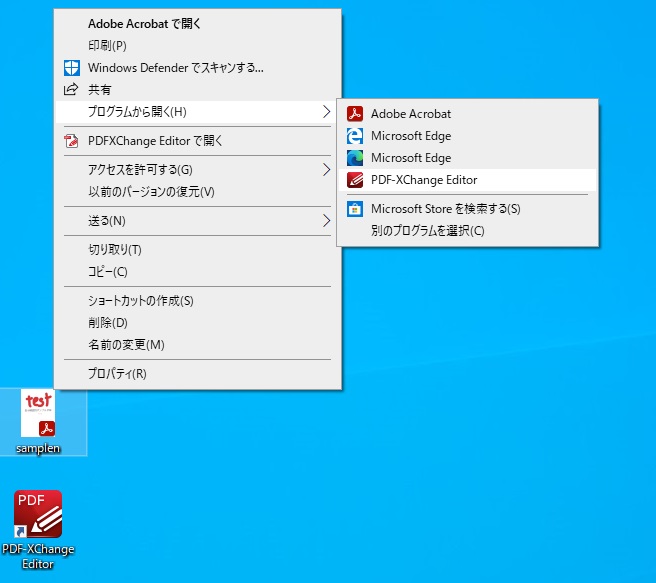Pick first 'Microsoft Edge' label in submenu
This screenshot has width=656, height=583.
click(x=411, y=136)
